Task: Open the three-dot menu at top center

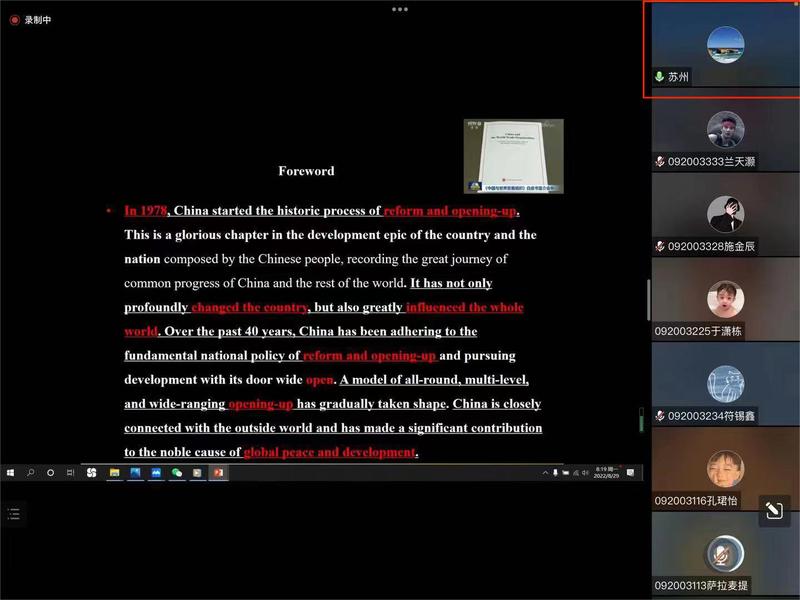Action: 400,9
